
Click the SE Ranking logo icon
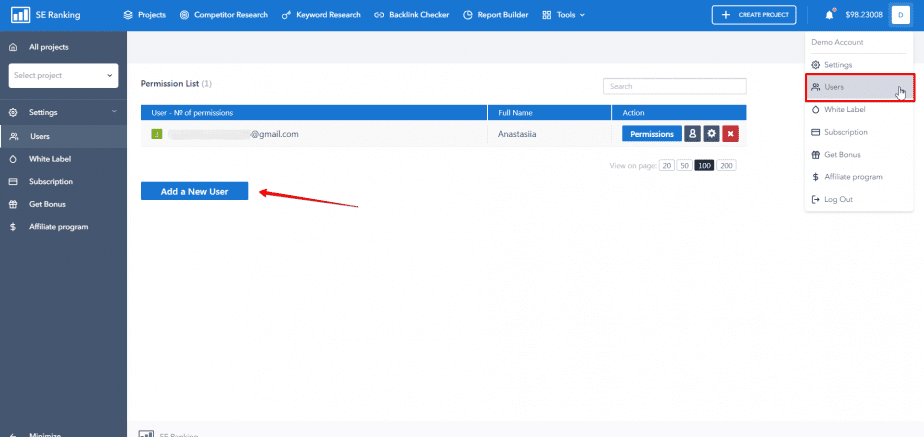coord(21,15)
